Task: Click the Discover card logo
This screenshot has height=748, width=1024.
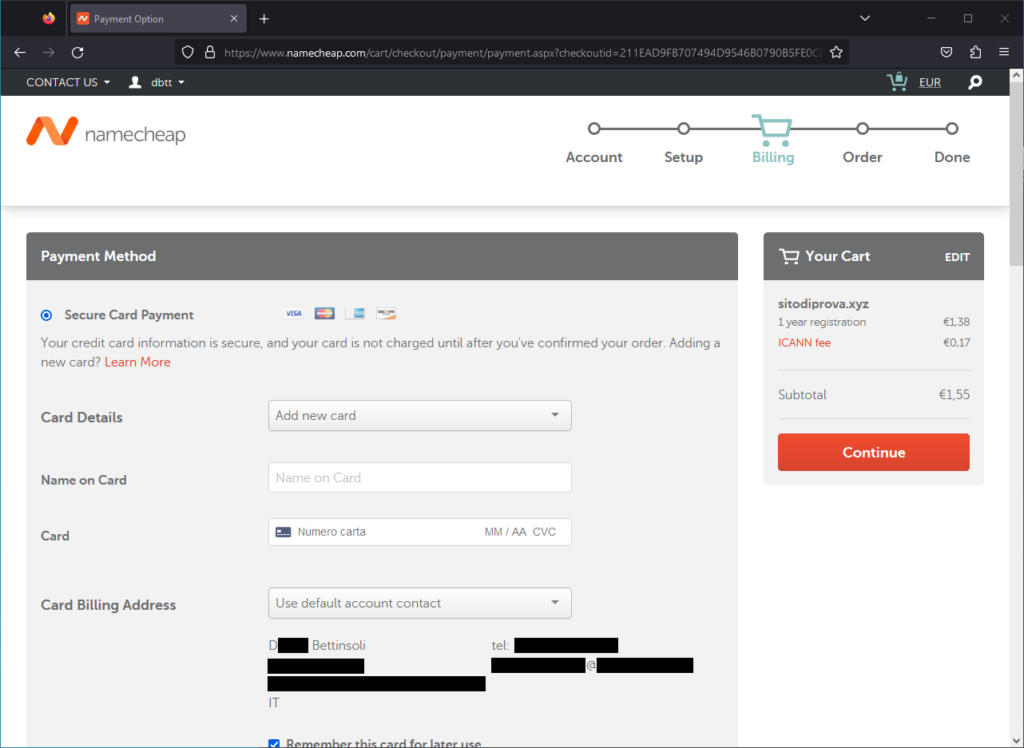Action: 386,314
